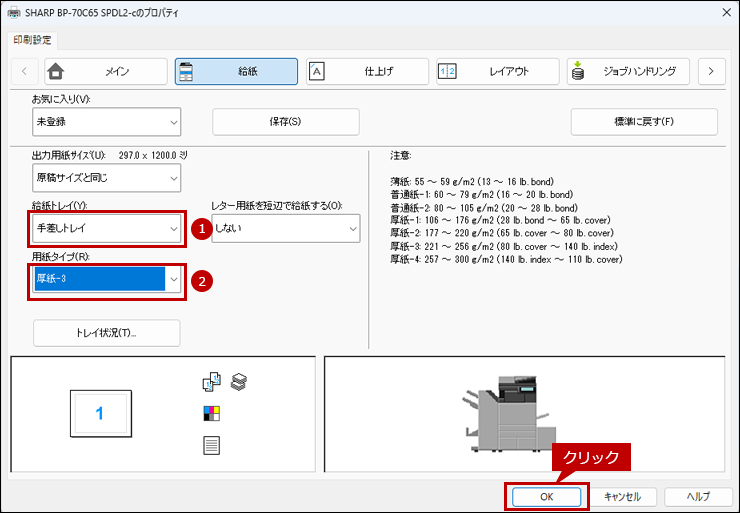Image resolution: width=740 pixels, height=513 pixels.
Task: Click the color mode CMYK icon
Action: [211, 413]
